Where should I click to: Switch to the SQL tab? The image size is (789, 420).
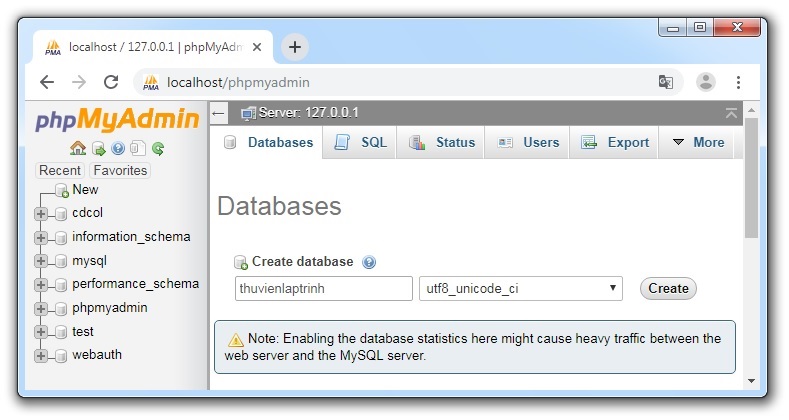coord(362,143)
